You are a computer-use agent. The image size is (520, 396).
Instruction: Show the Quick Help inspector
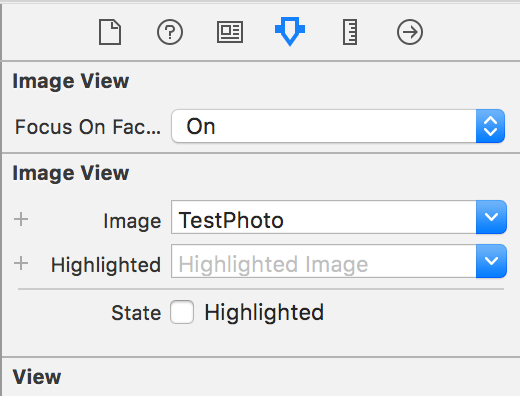170,32
